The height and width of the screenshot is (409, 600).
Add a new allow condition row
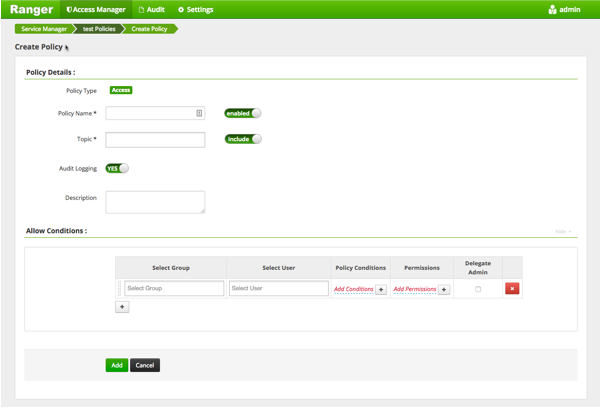point(122,307)
